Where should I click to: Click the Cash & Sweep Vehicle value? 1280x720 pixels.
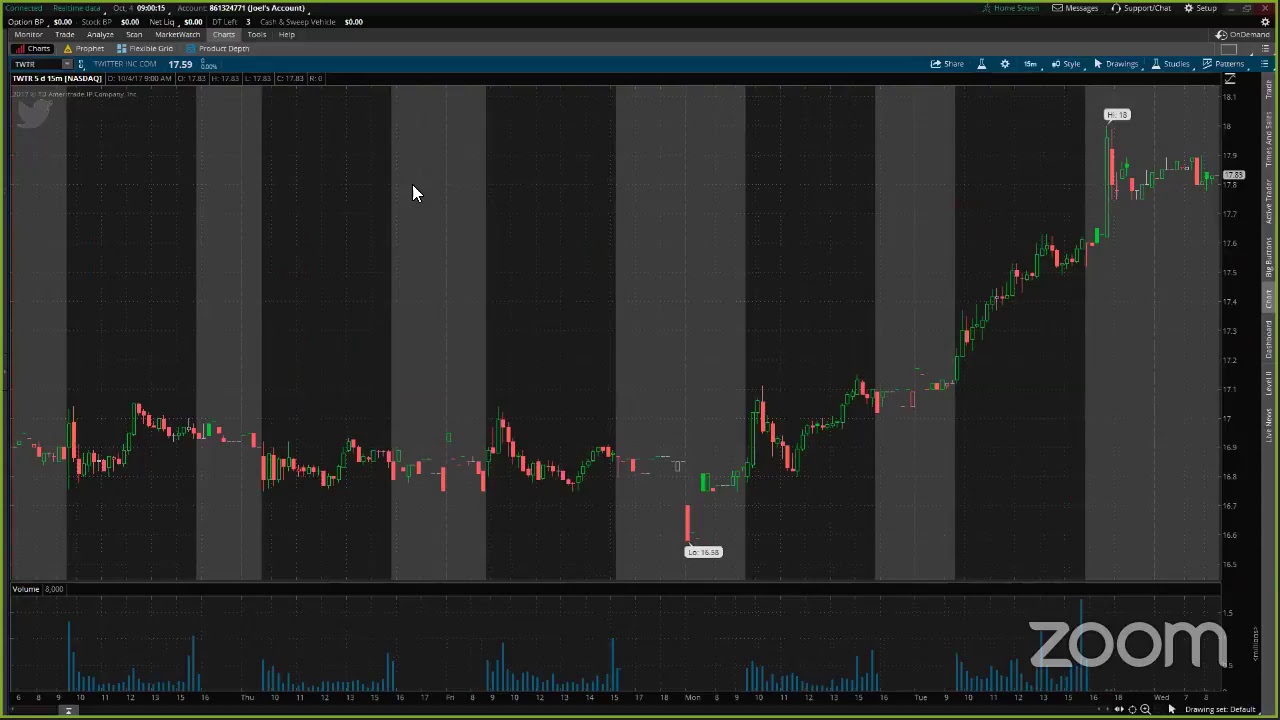(353, 21)
